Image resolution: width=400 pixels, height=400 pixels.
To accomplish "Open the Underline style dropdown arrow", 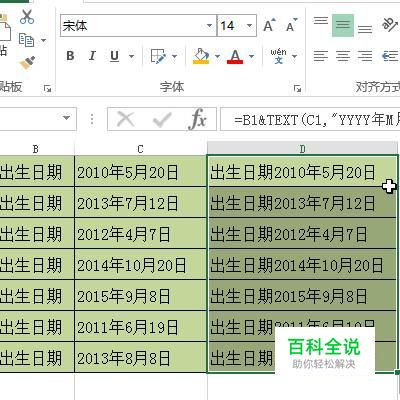I will click(131, 56).
